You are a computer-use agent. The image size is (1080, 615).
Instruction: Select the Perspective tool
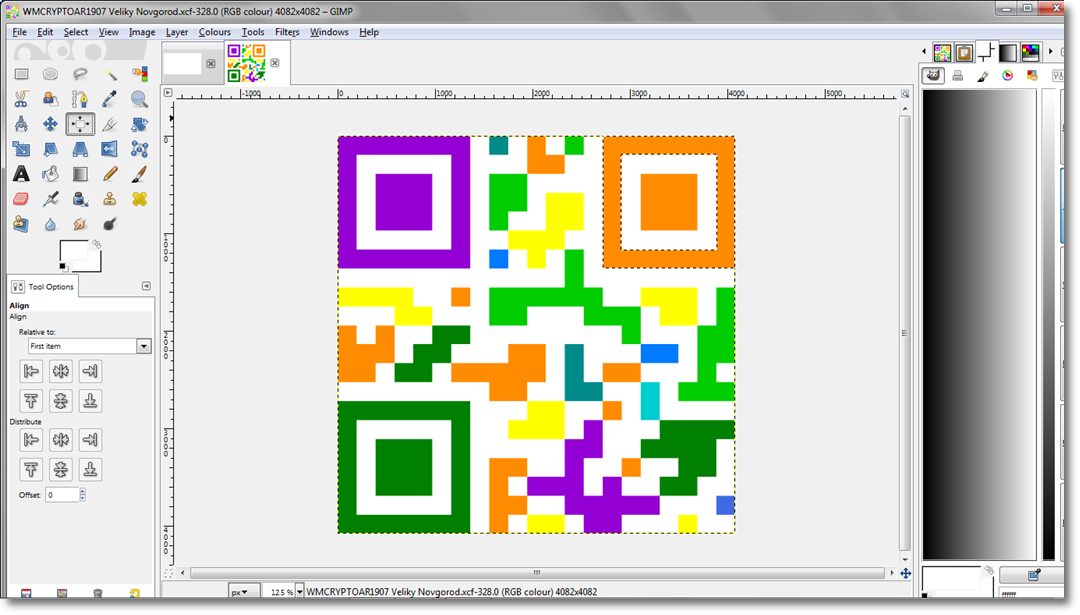coord(80,149)
